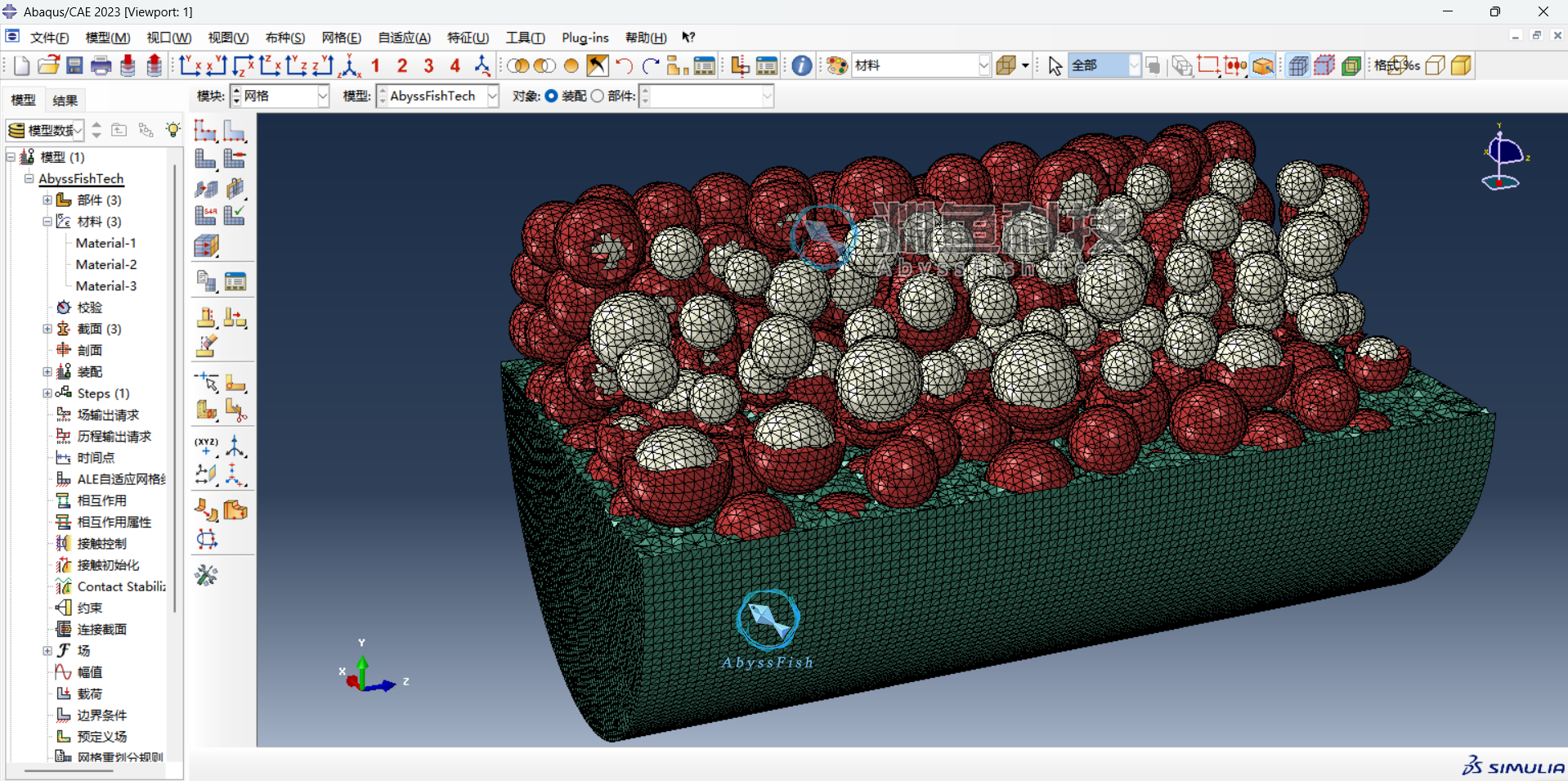Mesh part instance tool
Screen dimensions: 1568x781
coord(205,159)
